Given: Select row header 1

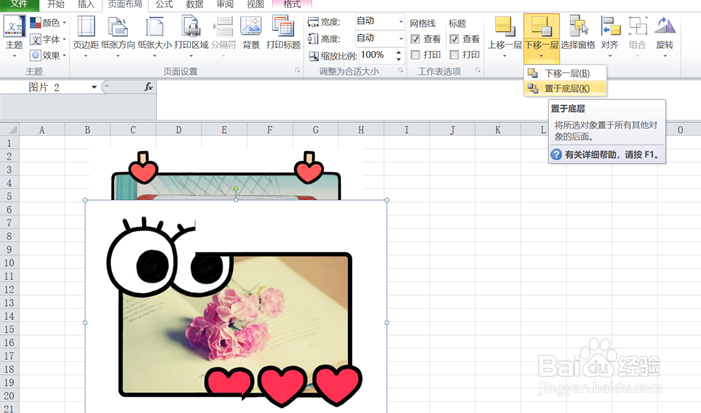Looking at the screenshot, I should pos(9,143).
